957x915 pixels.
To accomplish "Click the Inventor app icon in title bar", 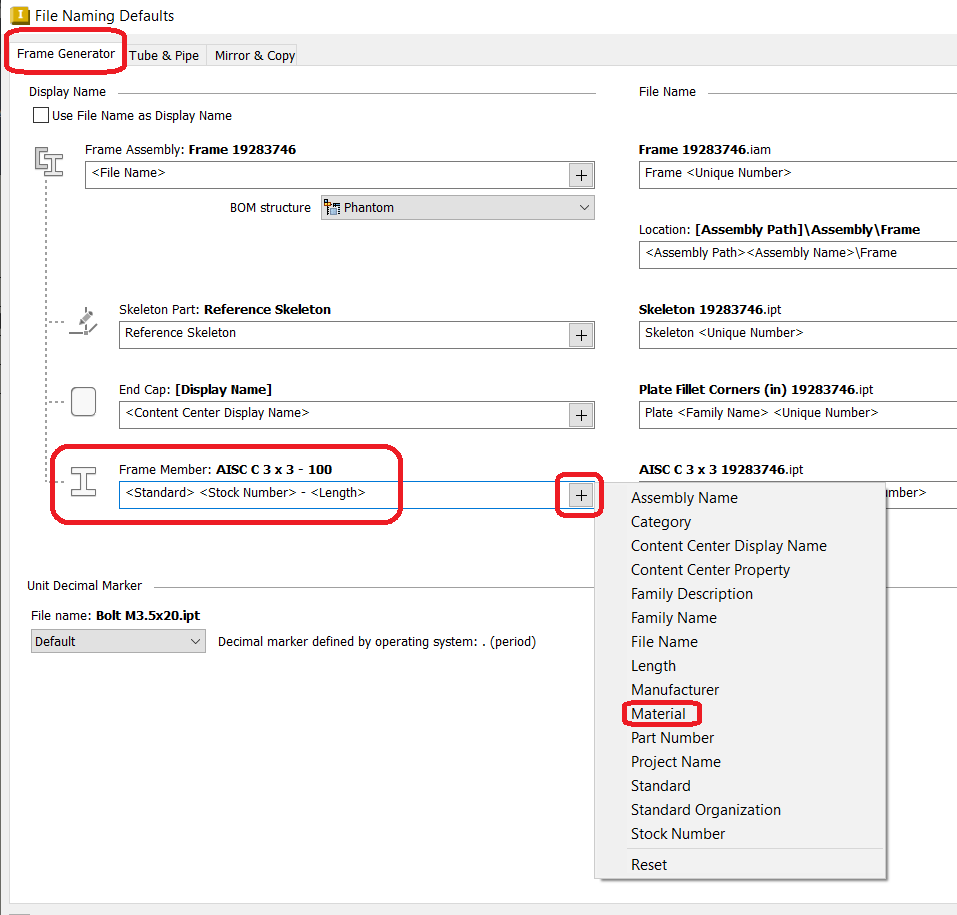I will click(x=20, y=15).
